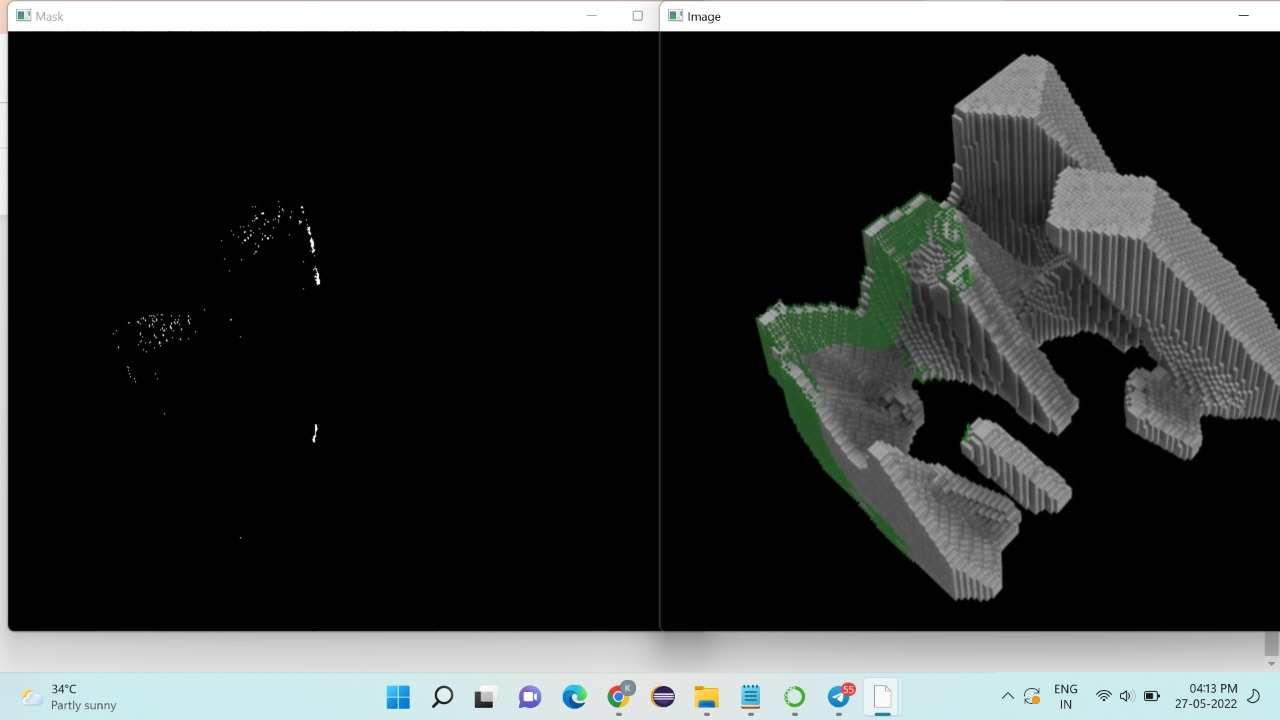Open the sync update tray icon
The width and height of the screenshot is (1280, 720).
tap(1033, 696)
